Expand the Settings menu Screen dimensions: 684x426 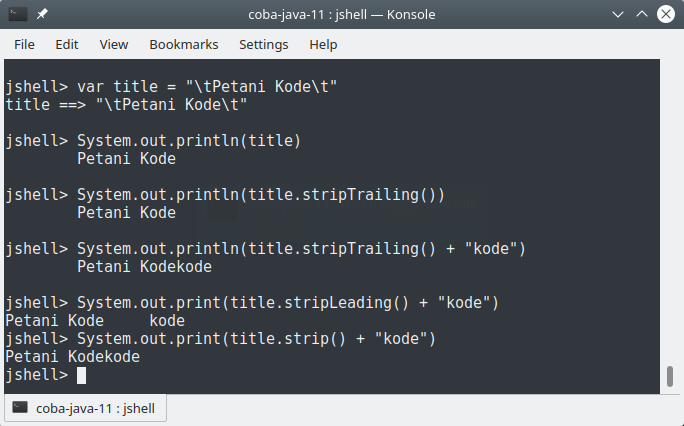click(264, 44)
